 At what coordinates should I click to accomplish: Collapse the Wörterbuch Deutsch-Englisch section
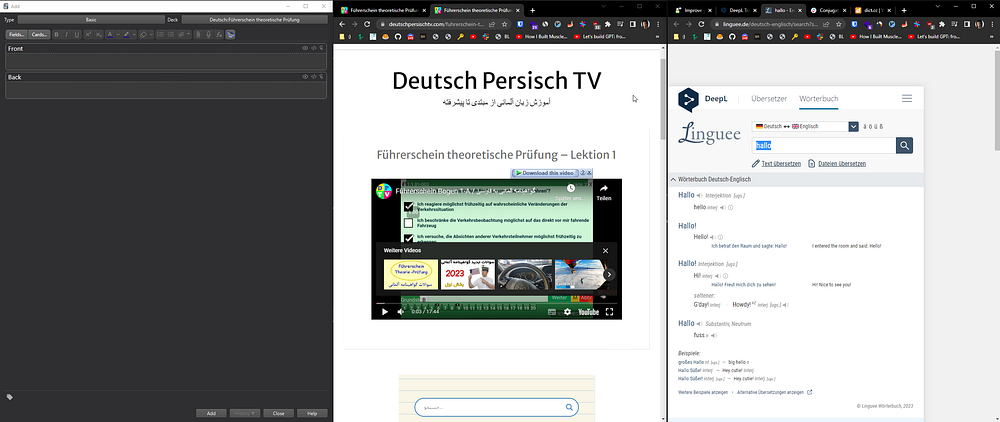click(x=673, y=179)
